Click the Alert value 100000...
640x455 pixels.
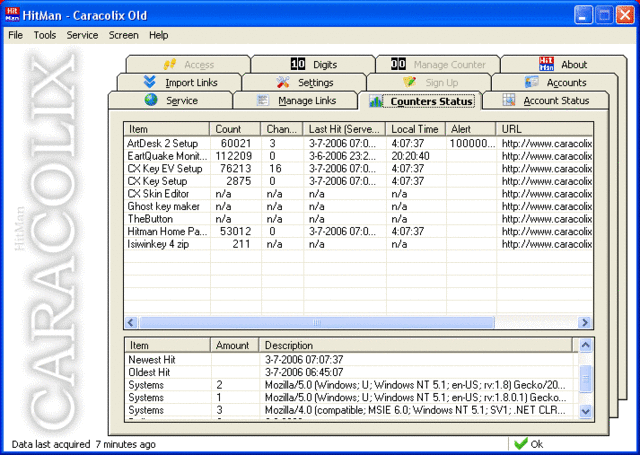[x=472, y=143]
